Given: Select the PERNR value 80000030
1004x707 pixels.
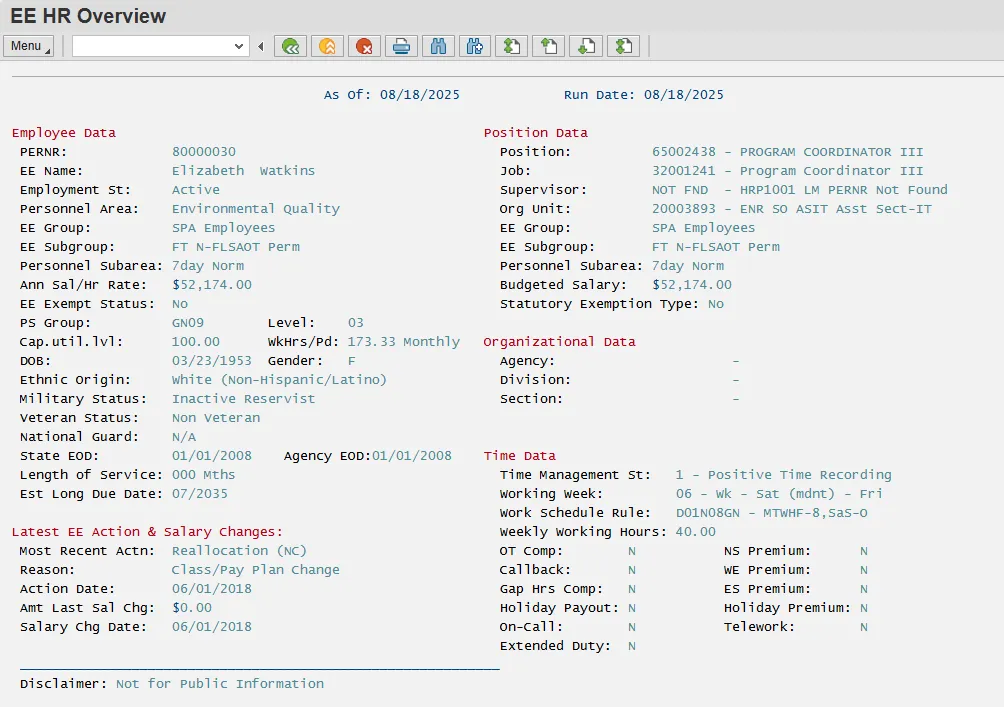Looking at the screenshot, I should [x=204, y=152].
